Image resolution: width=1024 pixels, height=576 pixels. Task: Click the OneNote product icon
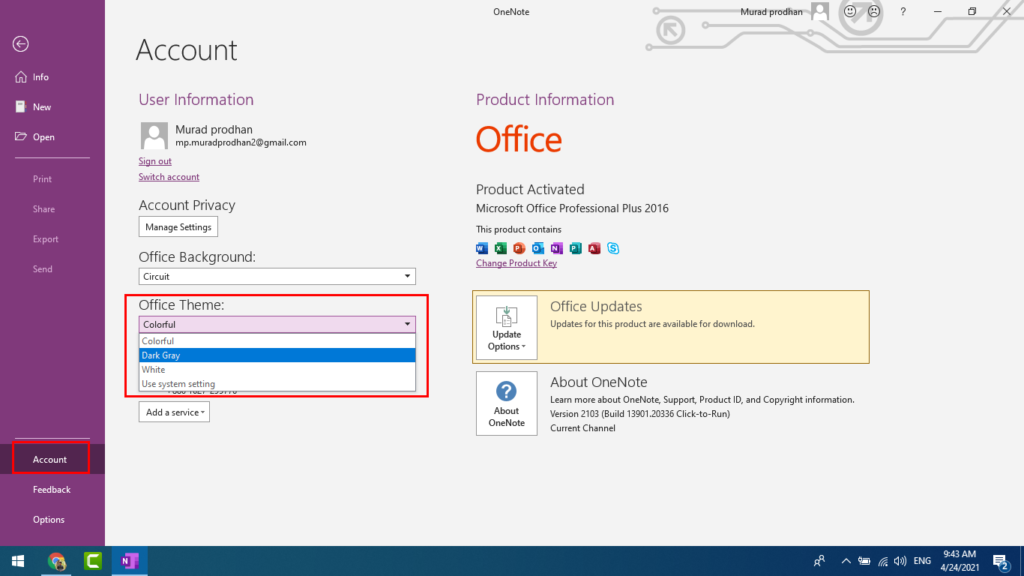[x=556, y=248]
